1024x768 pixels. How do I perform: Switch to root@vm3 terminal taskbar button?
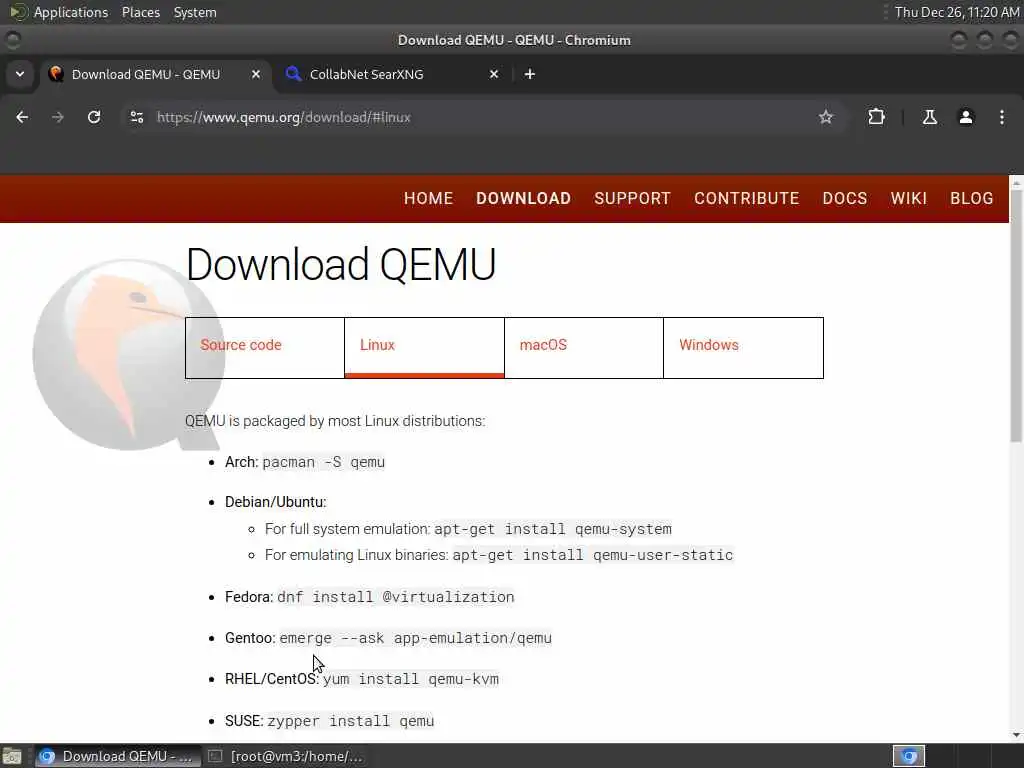pos(285,756)
